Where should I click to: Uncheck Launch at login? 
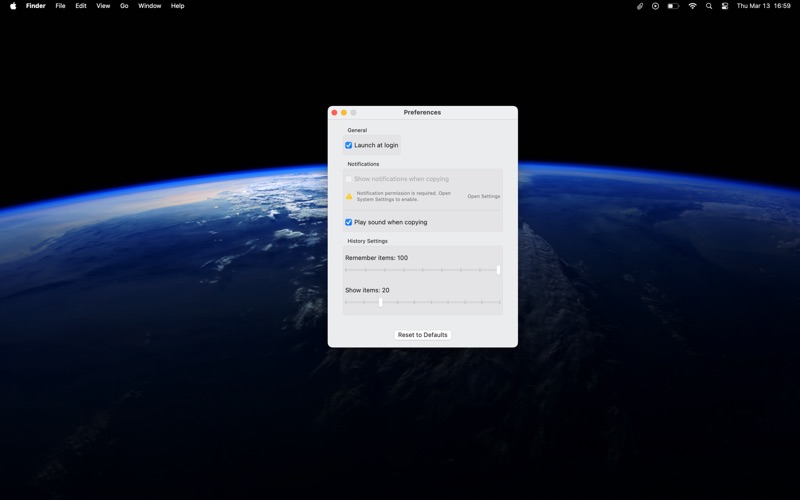[x=348, y=145]
